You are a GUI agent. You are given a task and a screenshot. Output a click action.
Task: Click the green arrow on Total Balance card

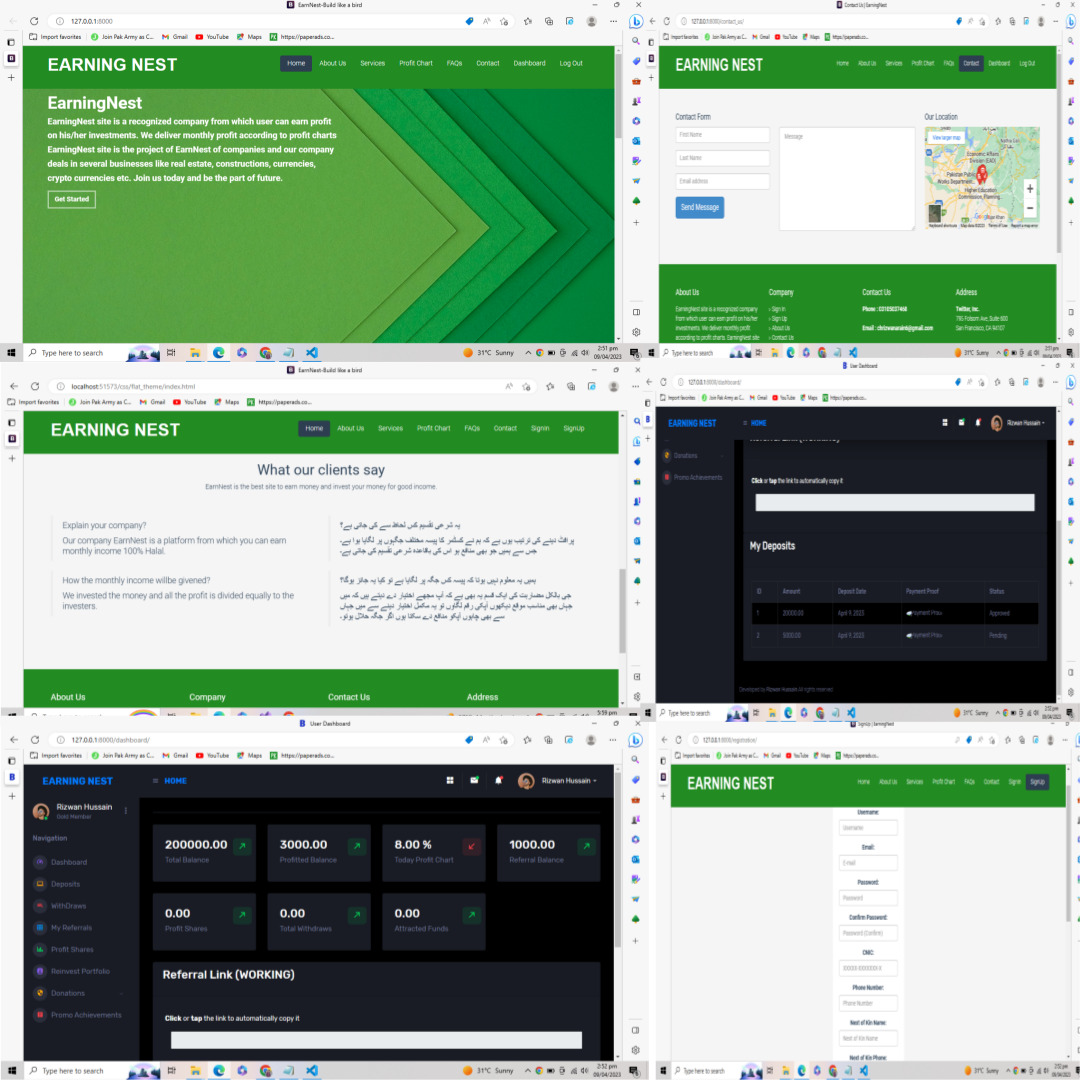(242, 847)
